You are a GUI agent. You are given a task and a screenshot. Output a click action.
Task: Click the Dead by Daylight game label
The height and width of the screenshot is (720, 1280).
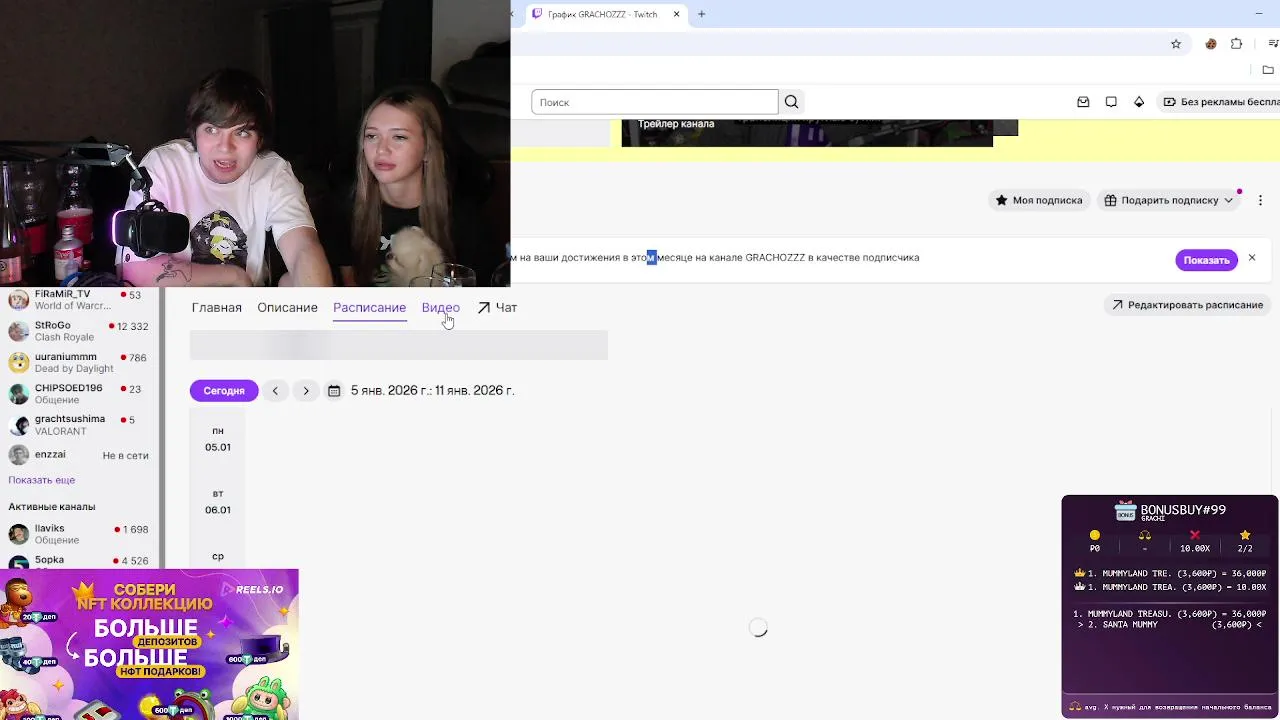tap(74, 369)
